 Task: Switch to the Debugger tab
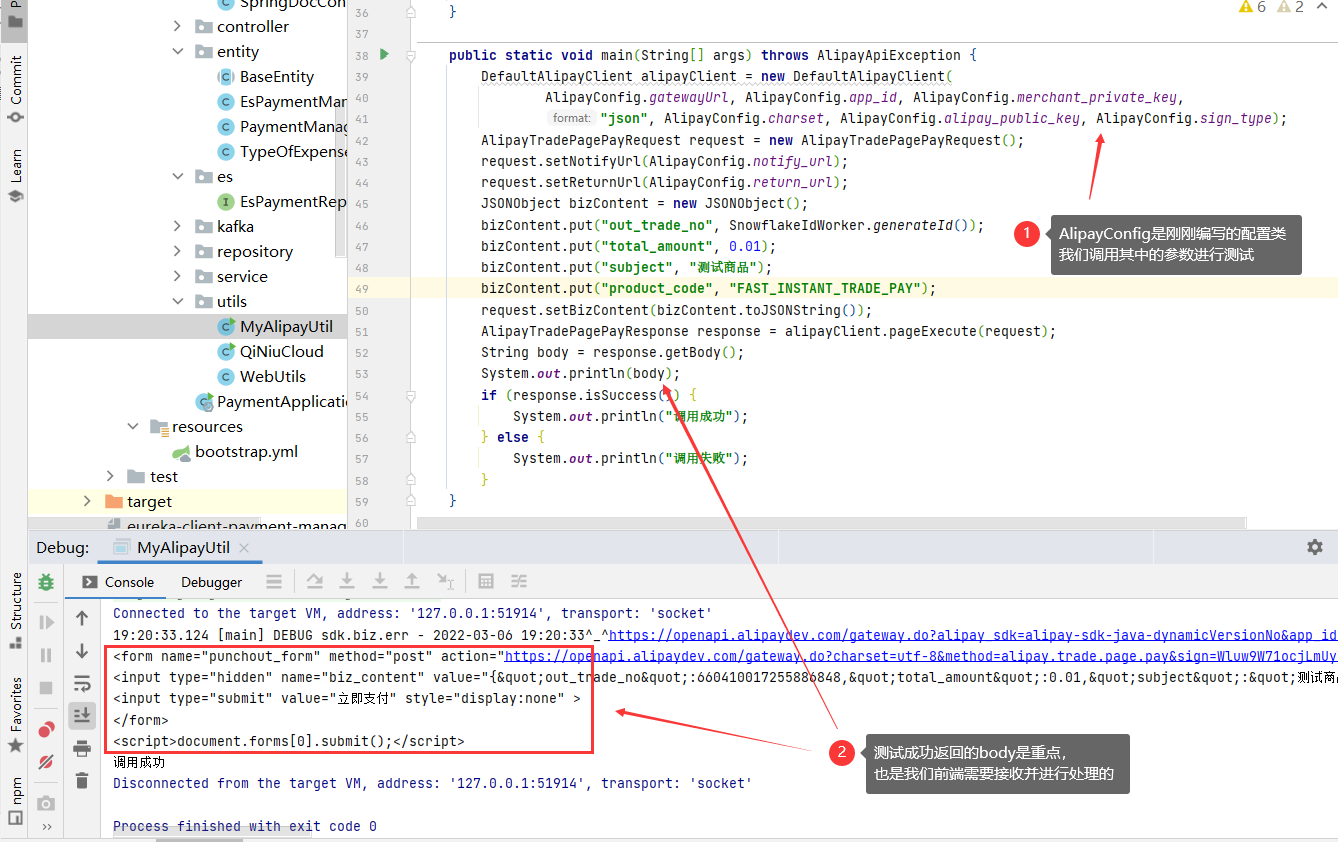210,581
